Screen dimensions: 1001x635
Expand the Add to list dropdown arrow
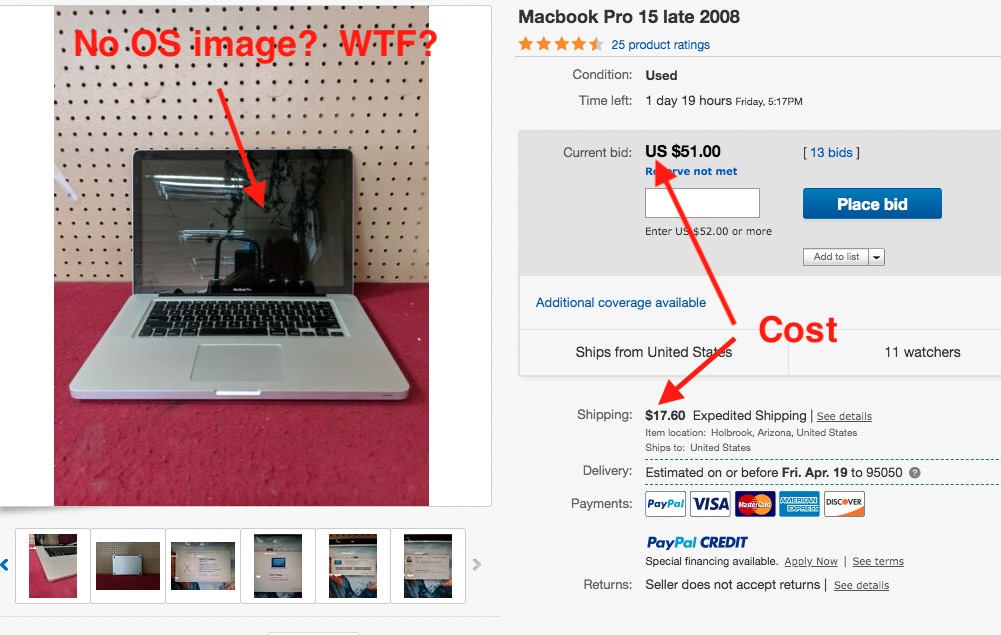pyautogui.click(x=877, y=257)
